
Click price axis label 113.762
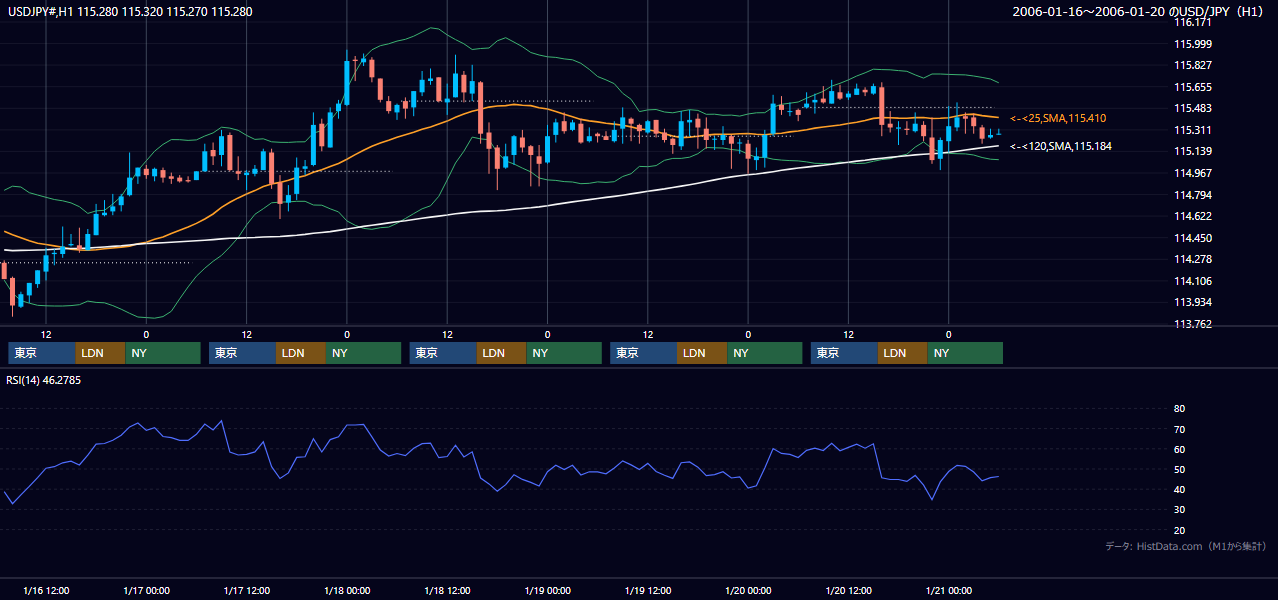coord(1192,324)
